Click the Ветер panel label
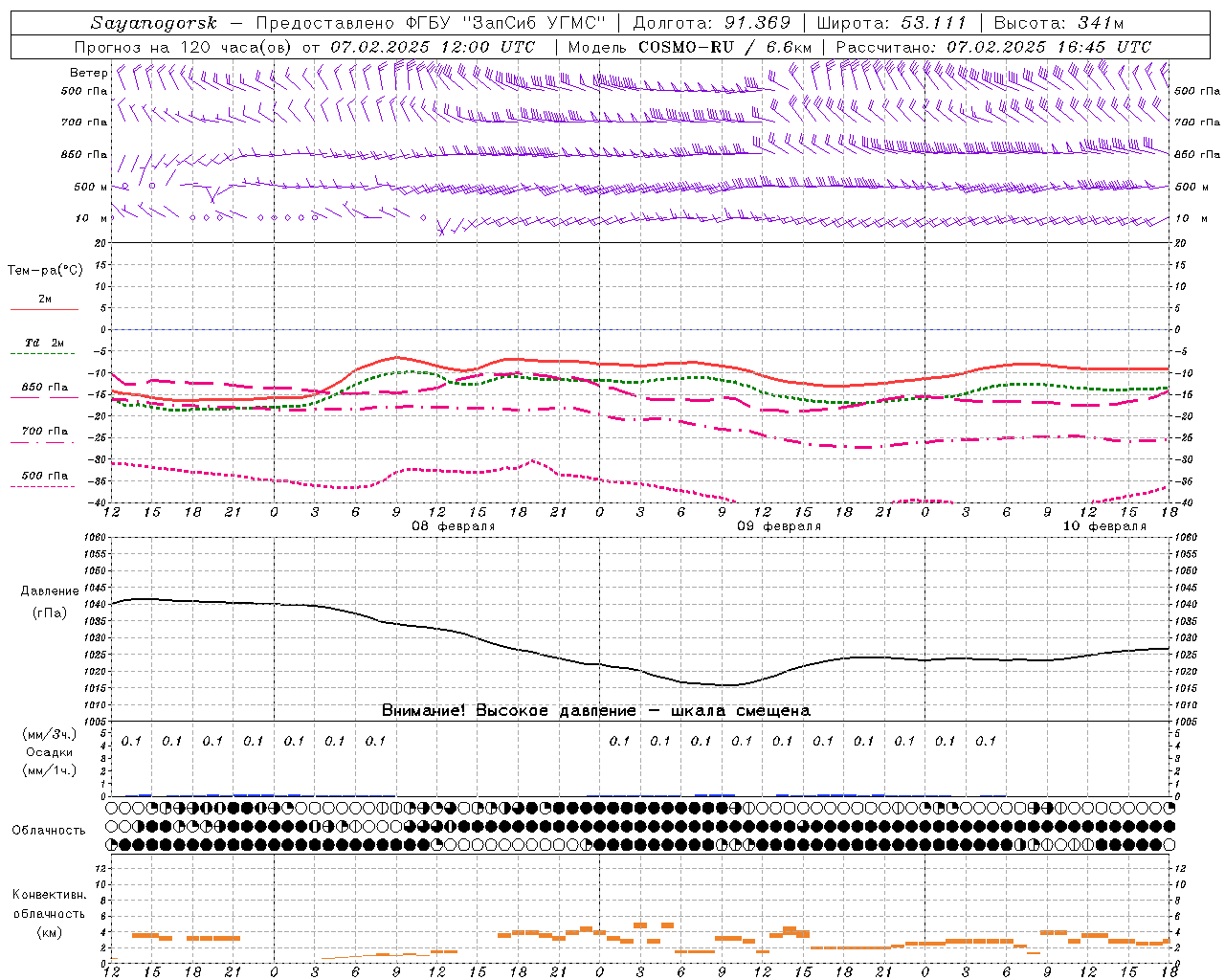 [88, 73]
